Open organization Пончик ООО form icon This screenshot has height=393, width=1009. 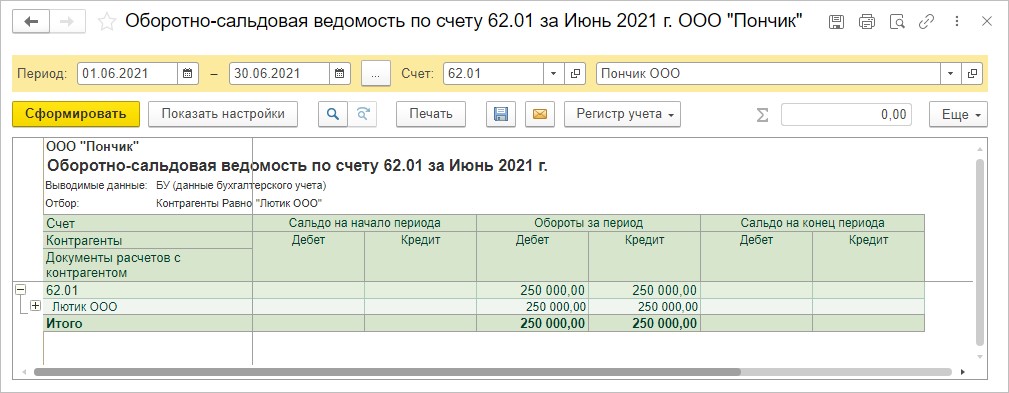(x=972, y=73)
